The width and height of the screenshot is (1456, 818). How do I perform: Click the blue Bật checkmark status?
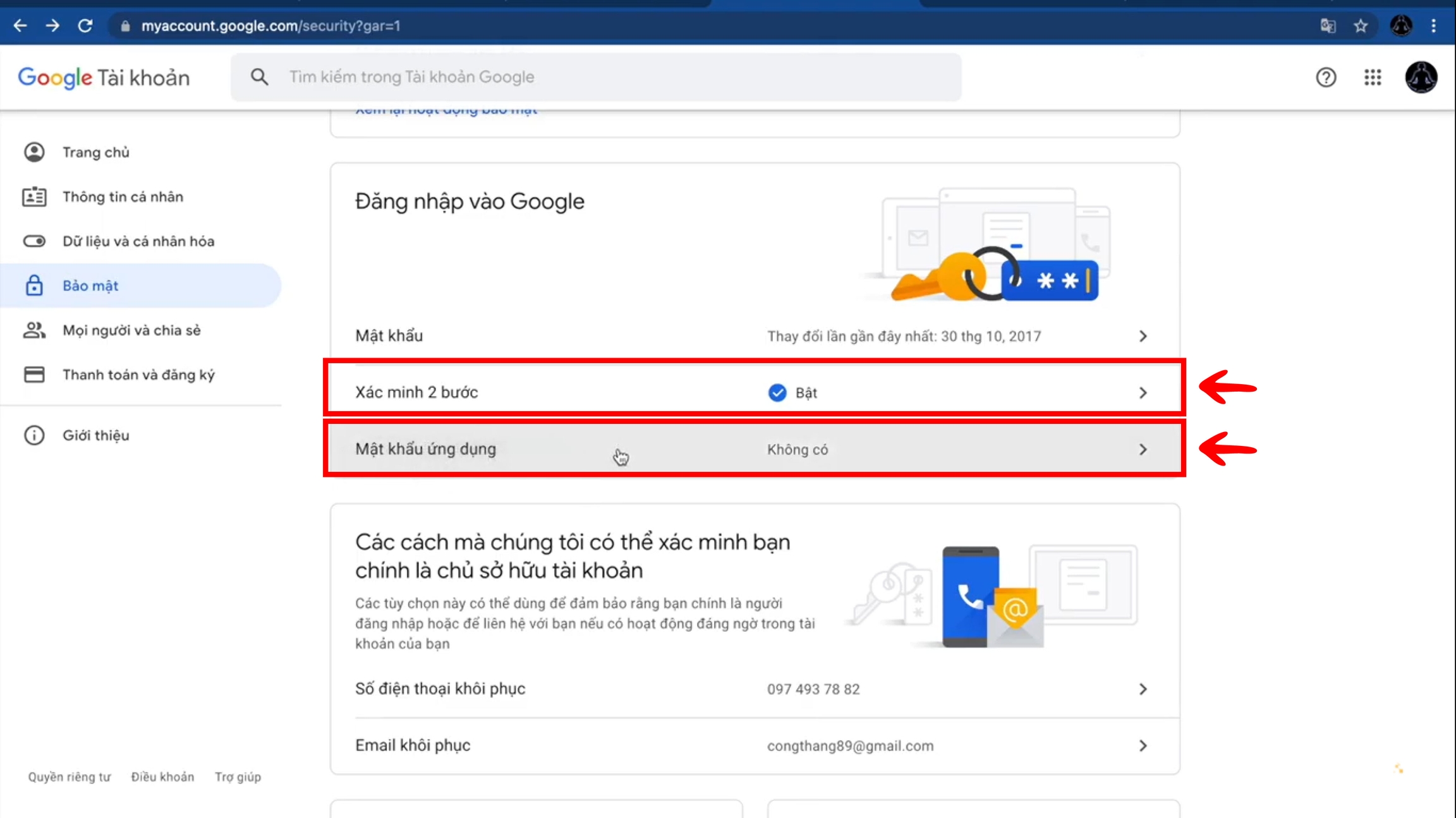[x=777, y=392]
